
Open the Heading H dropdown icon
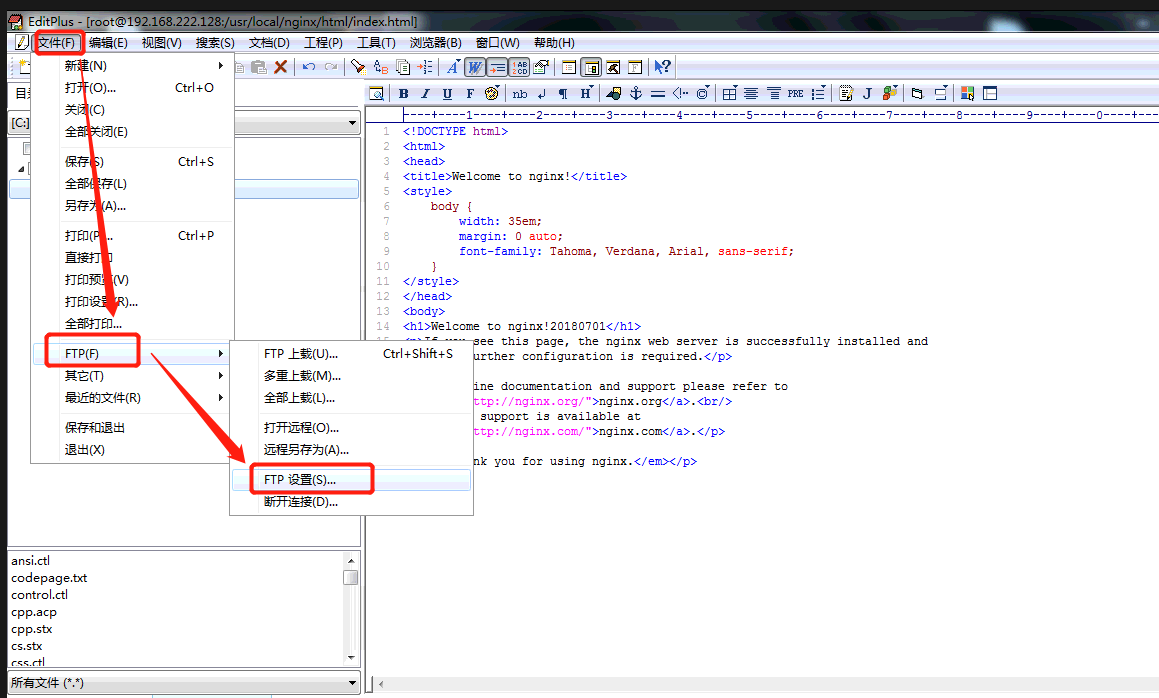point(585,93)
